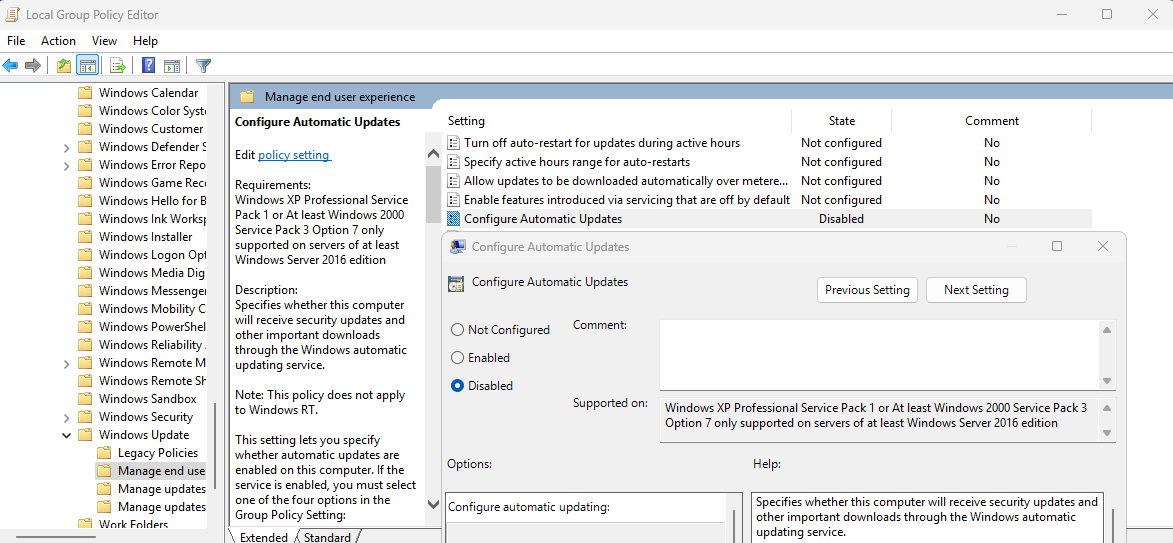Open the File menu

16,40
